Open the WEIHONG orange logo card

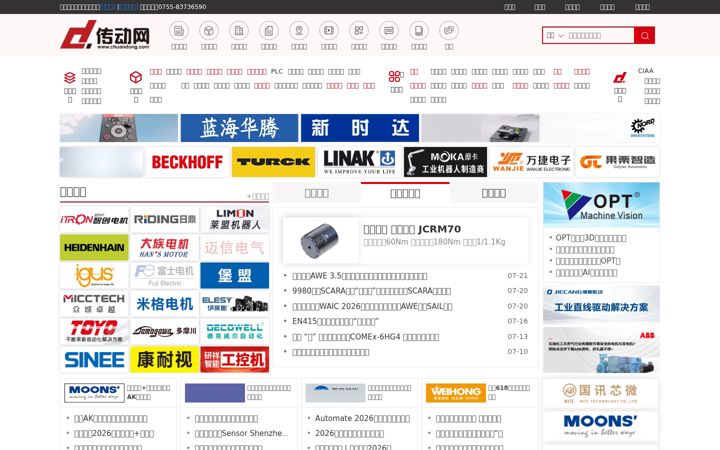pyautogui.click(x=456, y=393)
